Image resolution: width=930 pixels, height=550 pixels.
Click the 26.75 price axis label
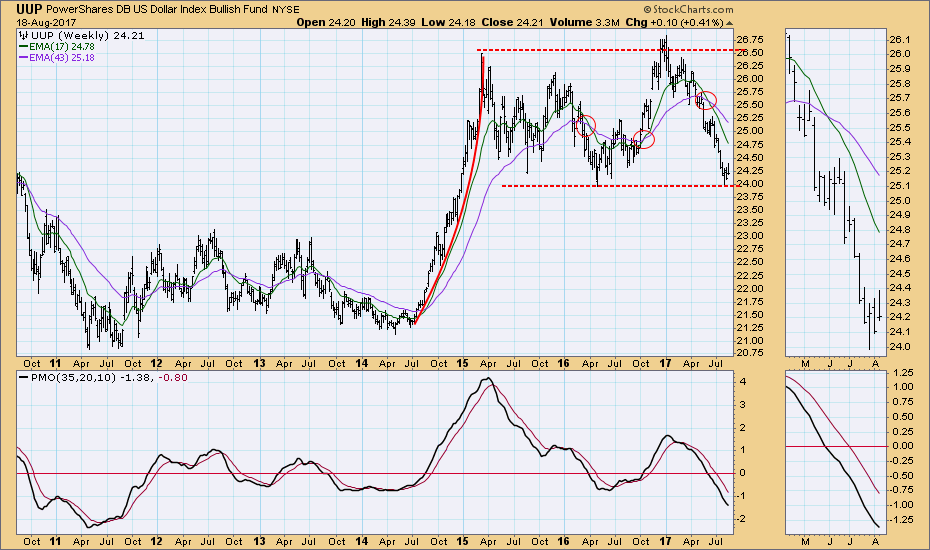pyautogui.click(x=749, y=40)
